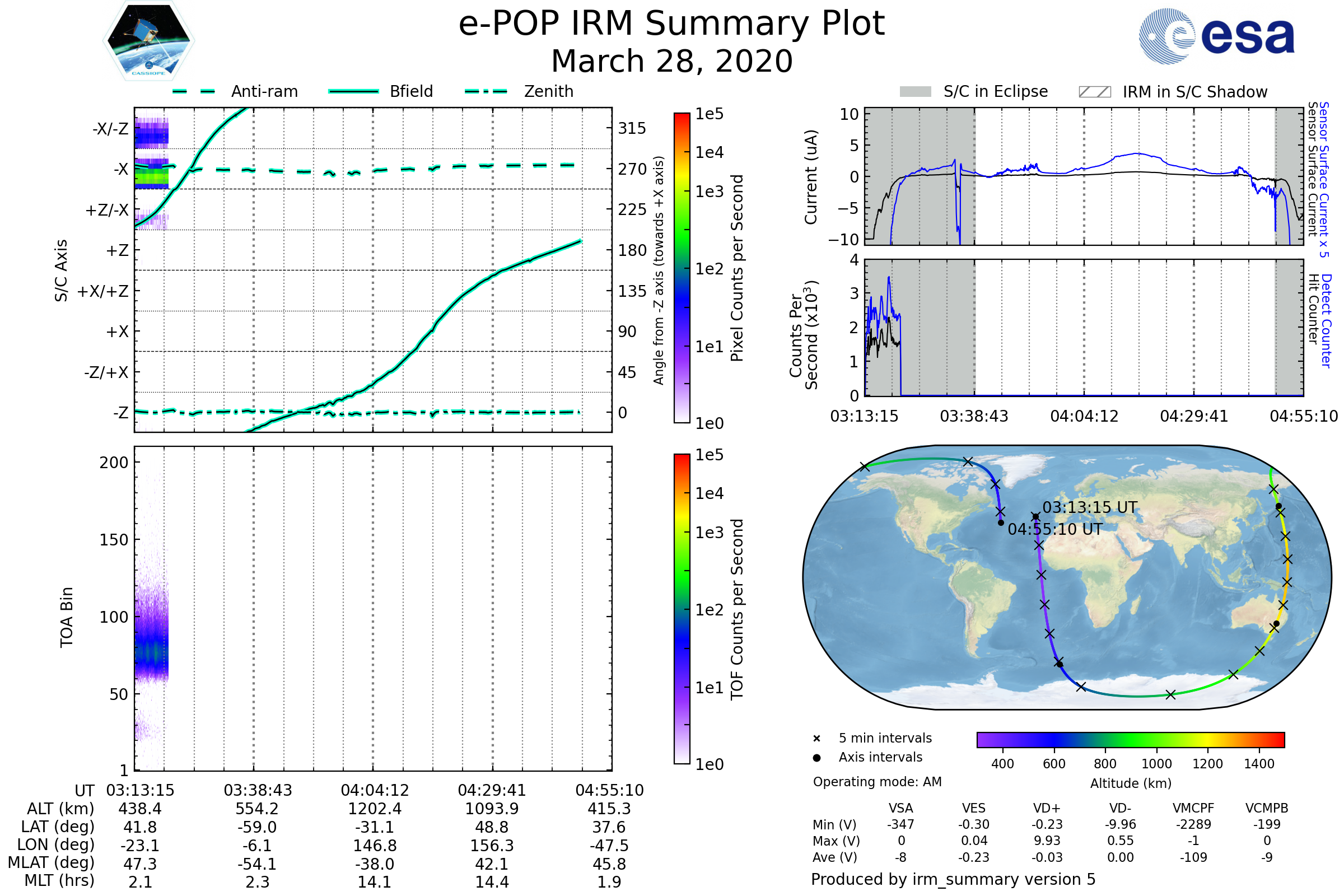The height and width of the screenshot is (896, 1344).
Task: Click the TOF Counts per Second colorbar
Action: [x=682, y=609]
